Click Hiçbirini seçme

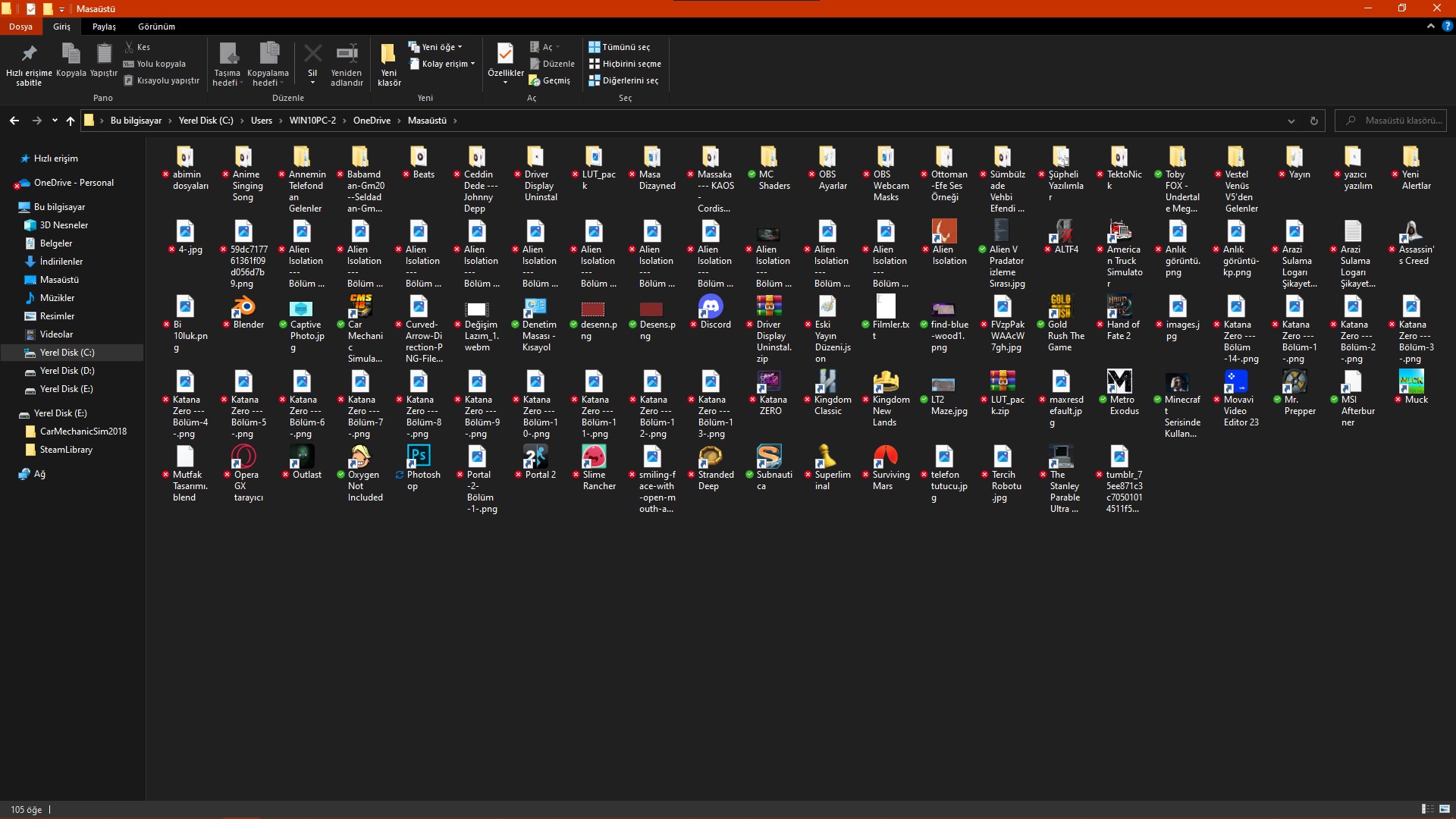[625, 64]
